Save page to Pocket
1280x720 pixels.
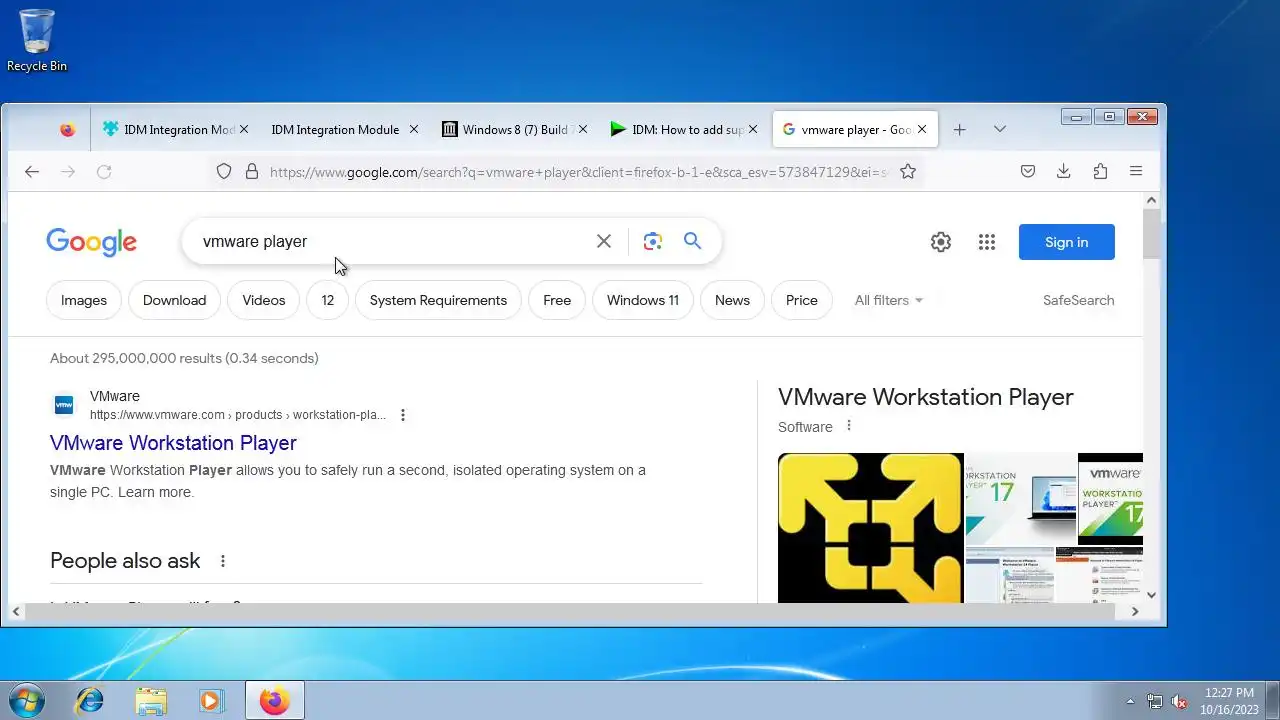click(x=1028, y=172)
